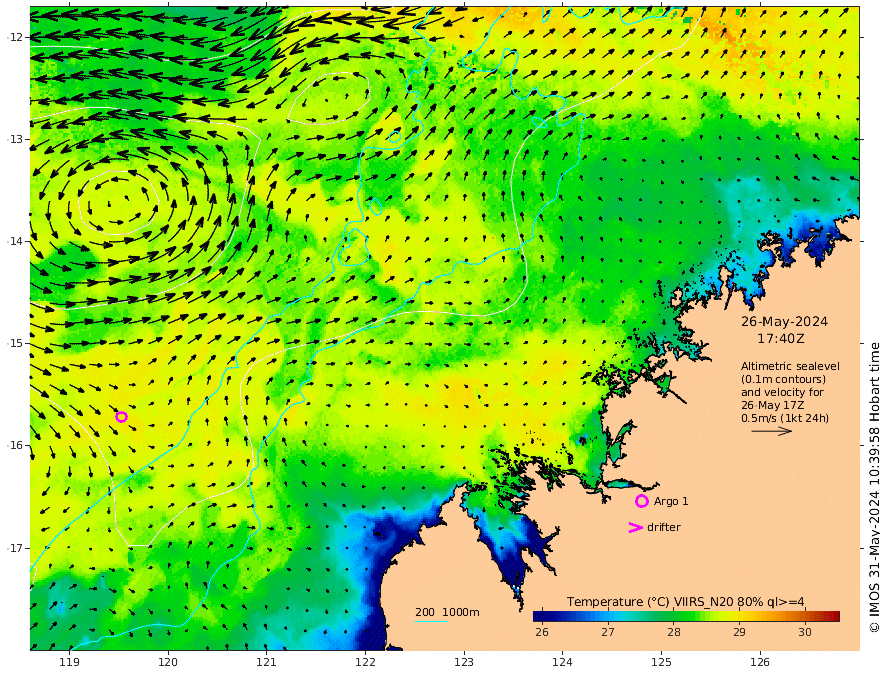880x680 pixels.
Task: Click the date label 26-May-2024
Action: click(x=784, y=321)
